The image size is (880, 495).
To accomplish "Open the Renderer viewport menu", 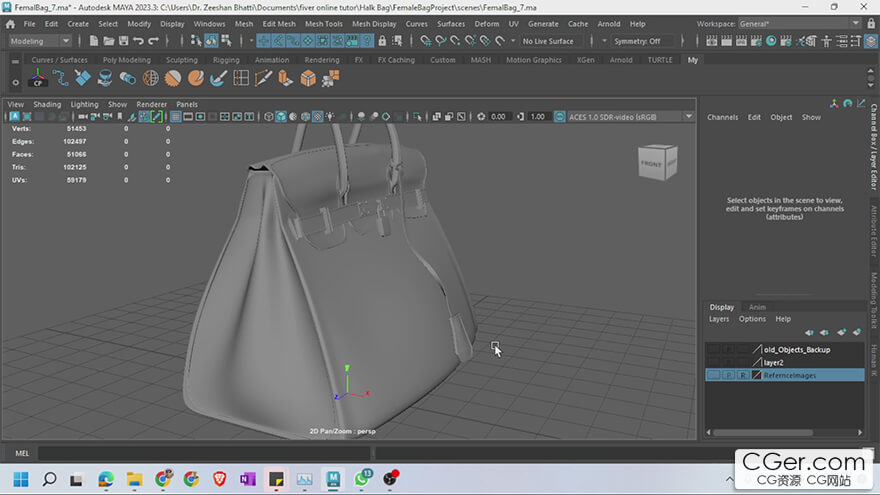I will (152, 104).
